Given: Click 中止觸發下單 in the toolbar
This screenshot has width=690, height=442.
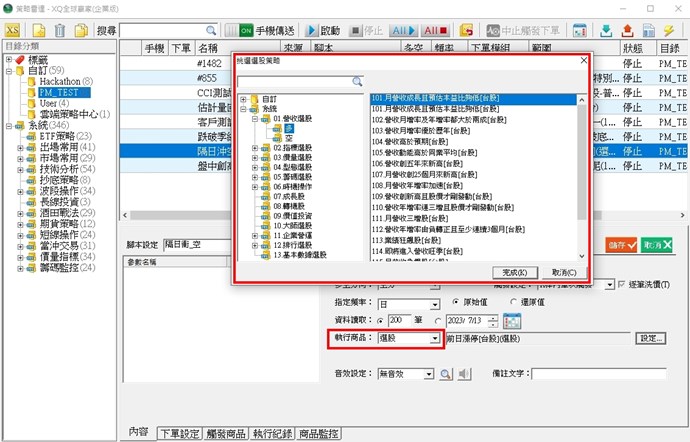Looking at the screenshot, I should click(524, 30).
